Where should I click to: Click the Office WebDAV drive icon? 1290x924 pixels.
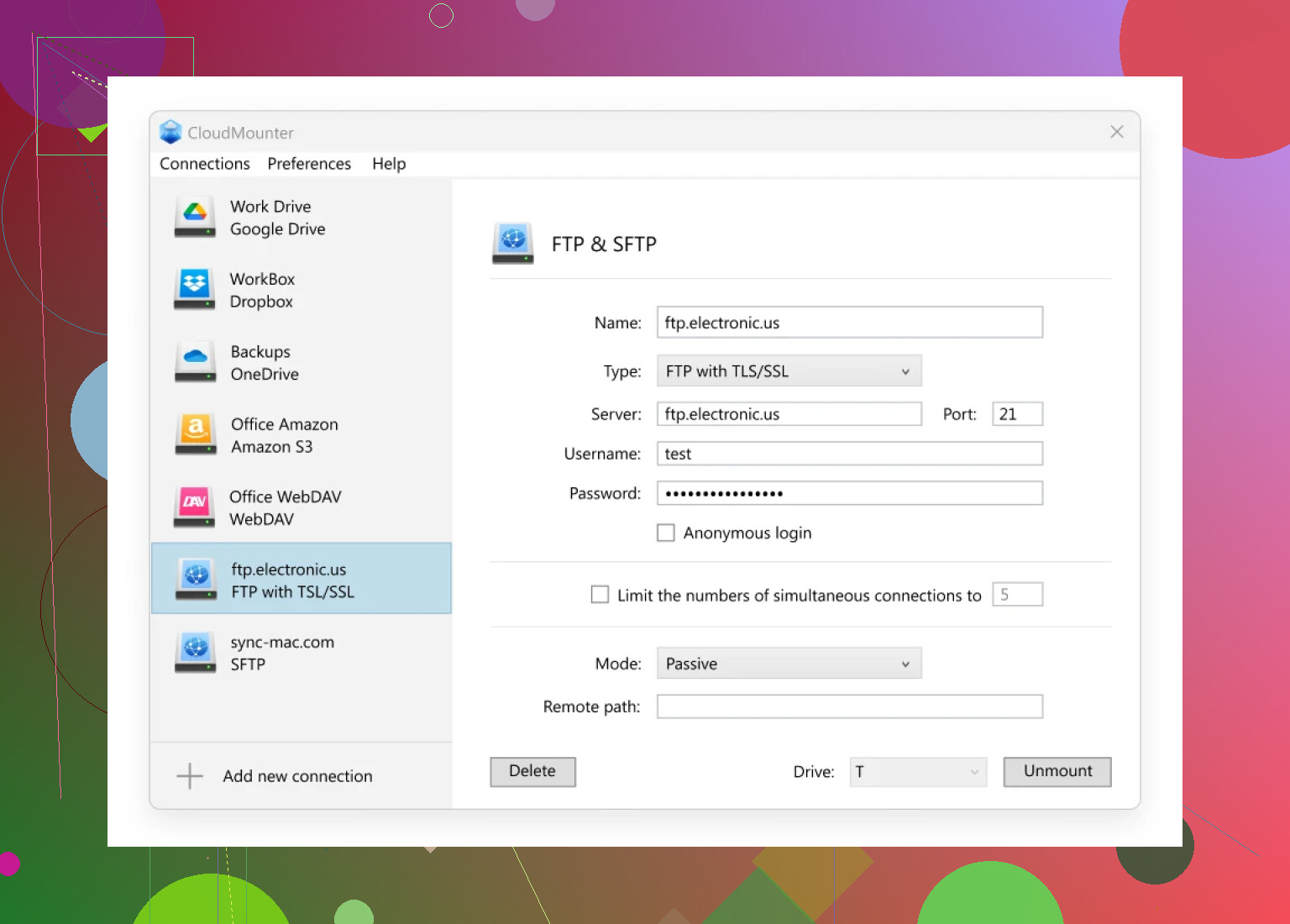coord(195,507)
